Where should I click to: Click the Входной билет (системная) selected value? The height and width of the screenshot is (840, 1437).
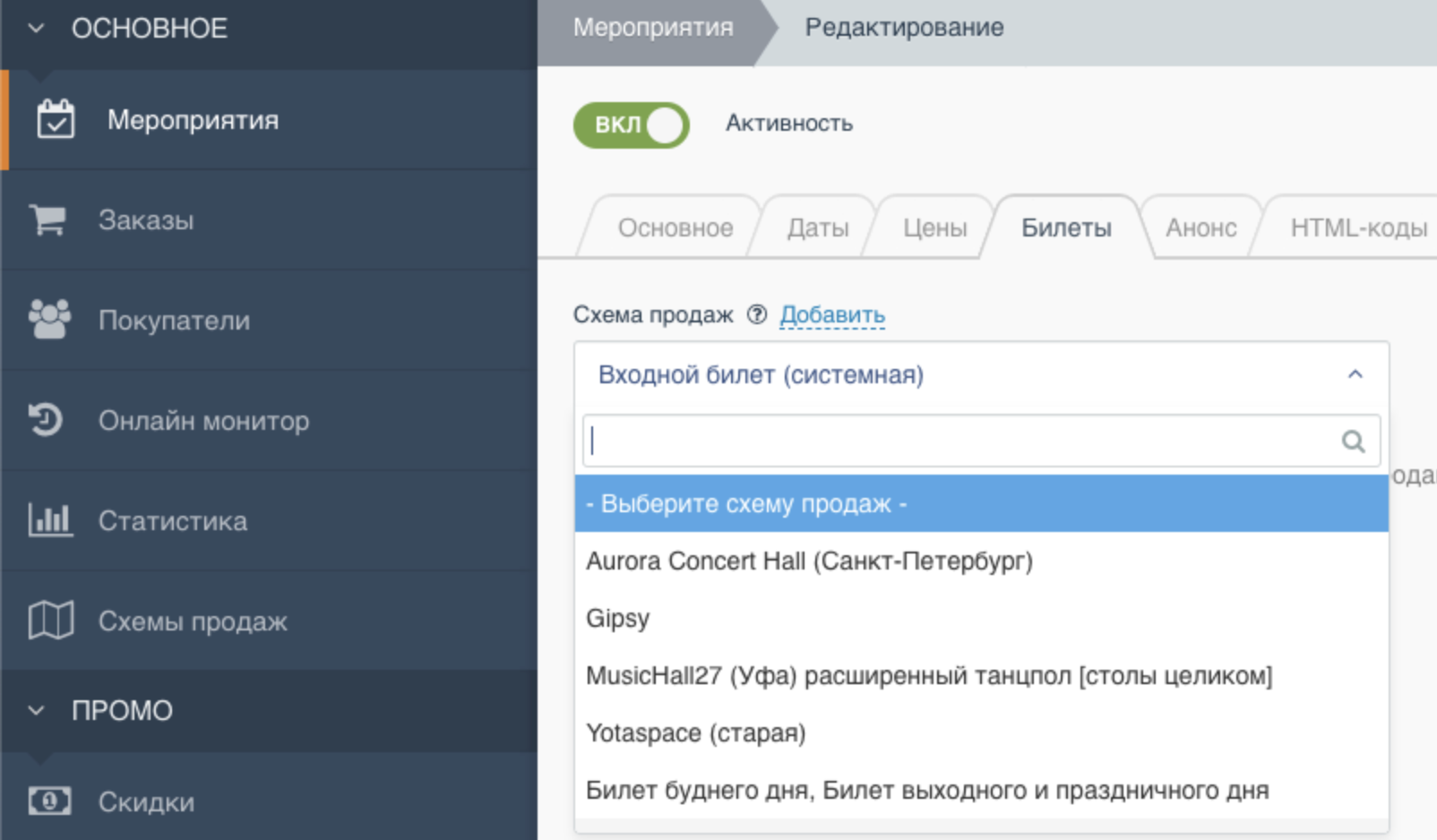[761, 374]
